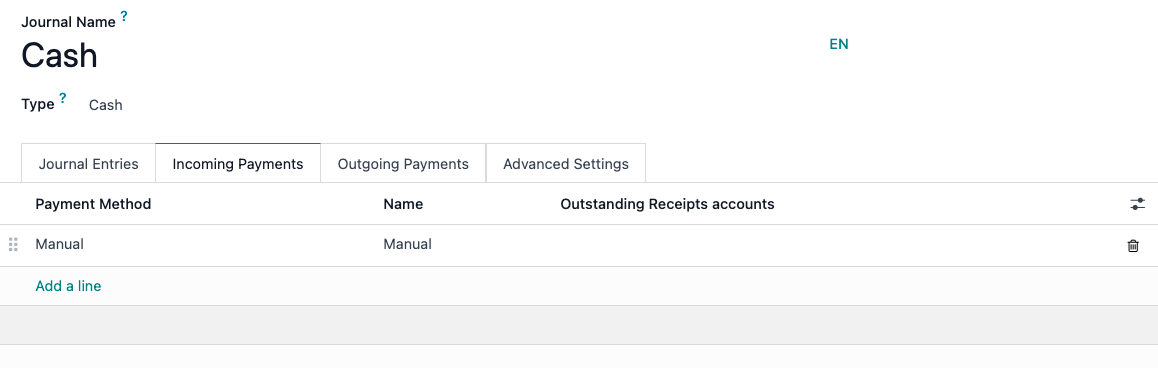Click the Add a line link
This screenshot has width=1158, height=368.
pyautogui.click(x=68, y=286)
